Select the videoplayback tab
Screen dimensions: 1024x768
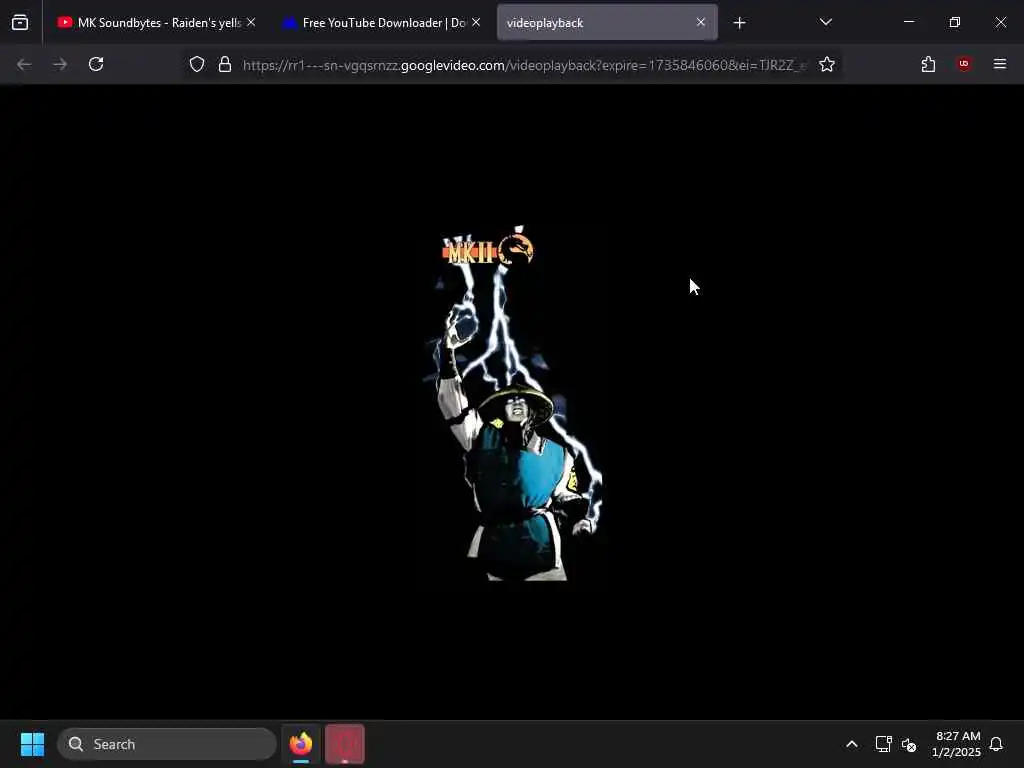(607, 23)
